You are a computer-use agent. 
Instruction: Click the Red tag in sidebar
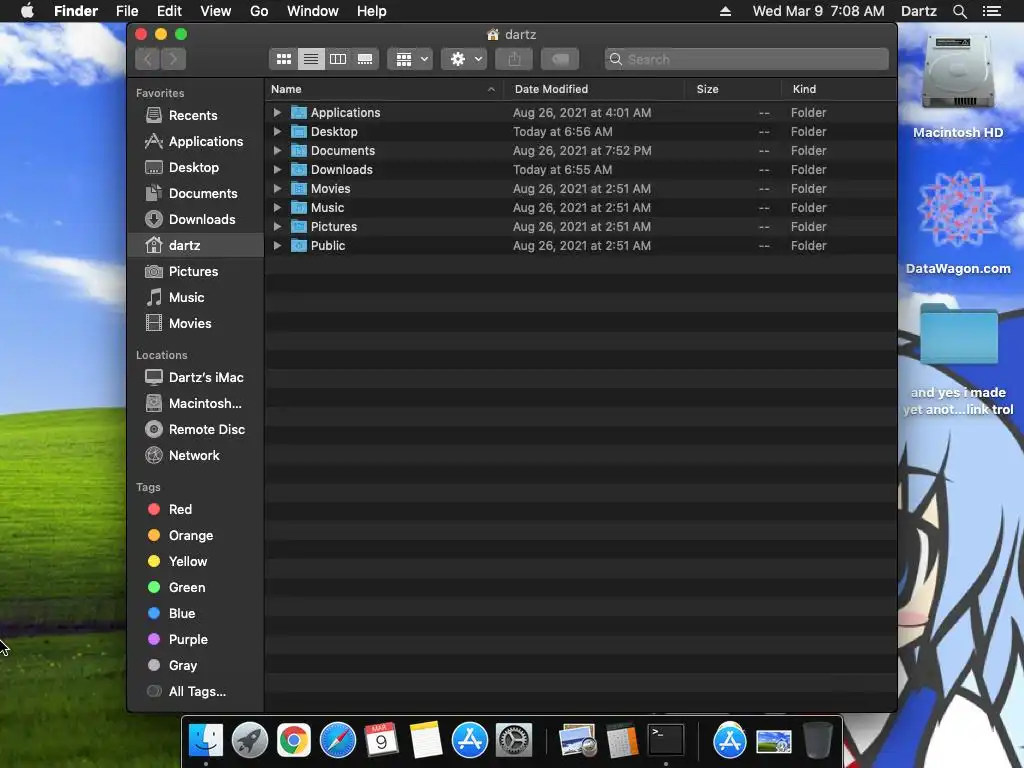pos(195,509)
